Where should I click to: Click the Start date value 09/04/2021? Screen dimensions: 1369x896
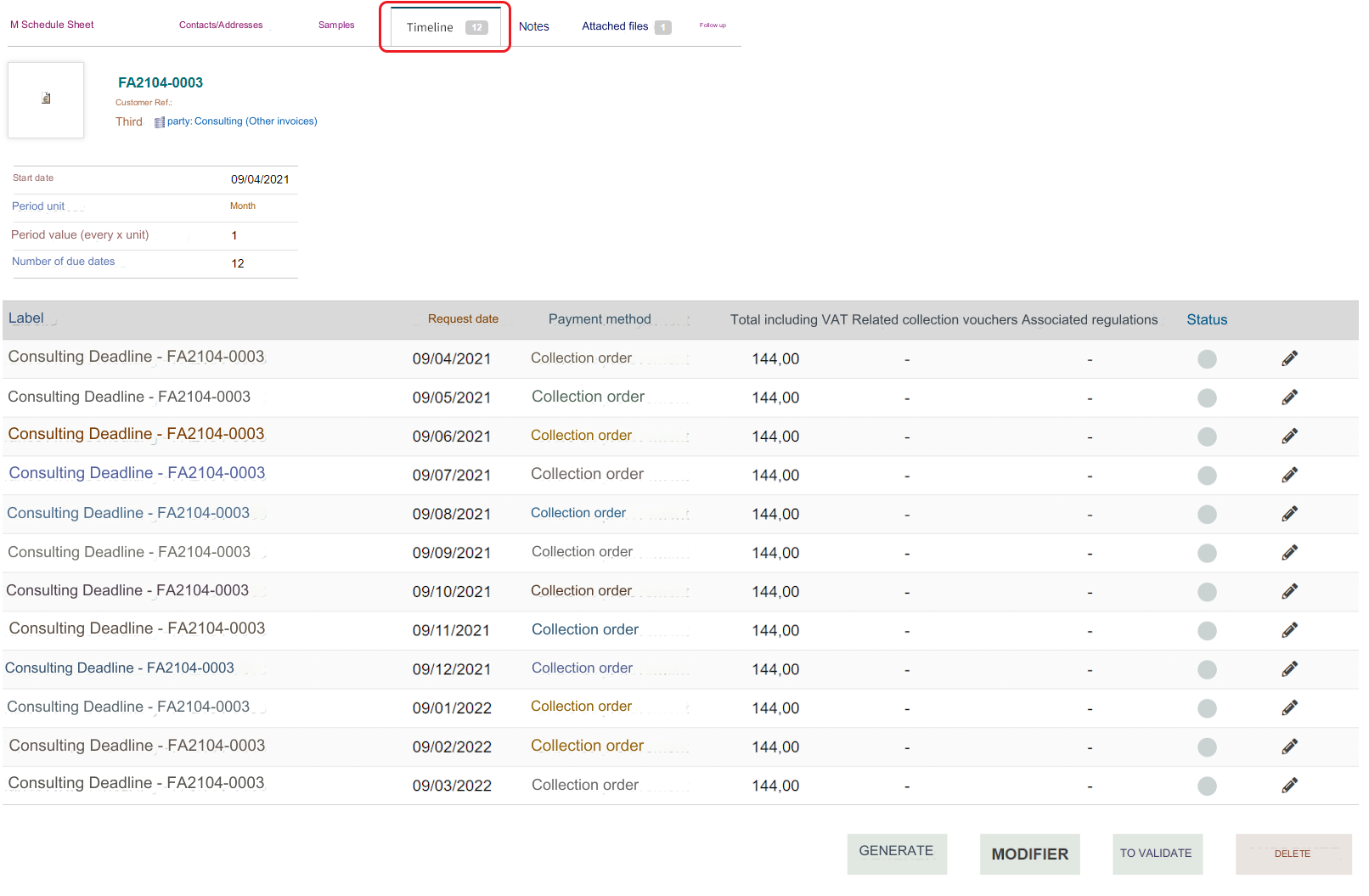tap(260, 179)
